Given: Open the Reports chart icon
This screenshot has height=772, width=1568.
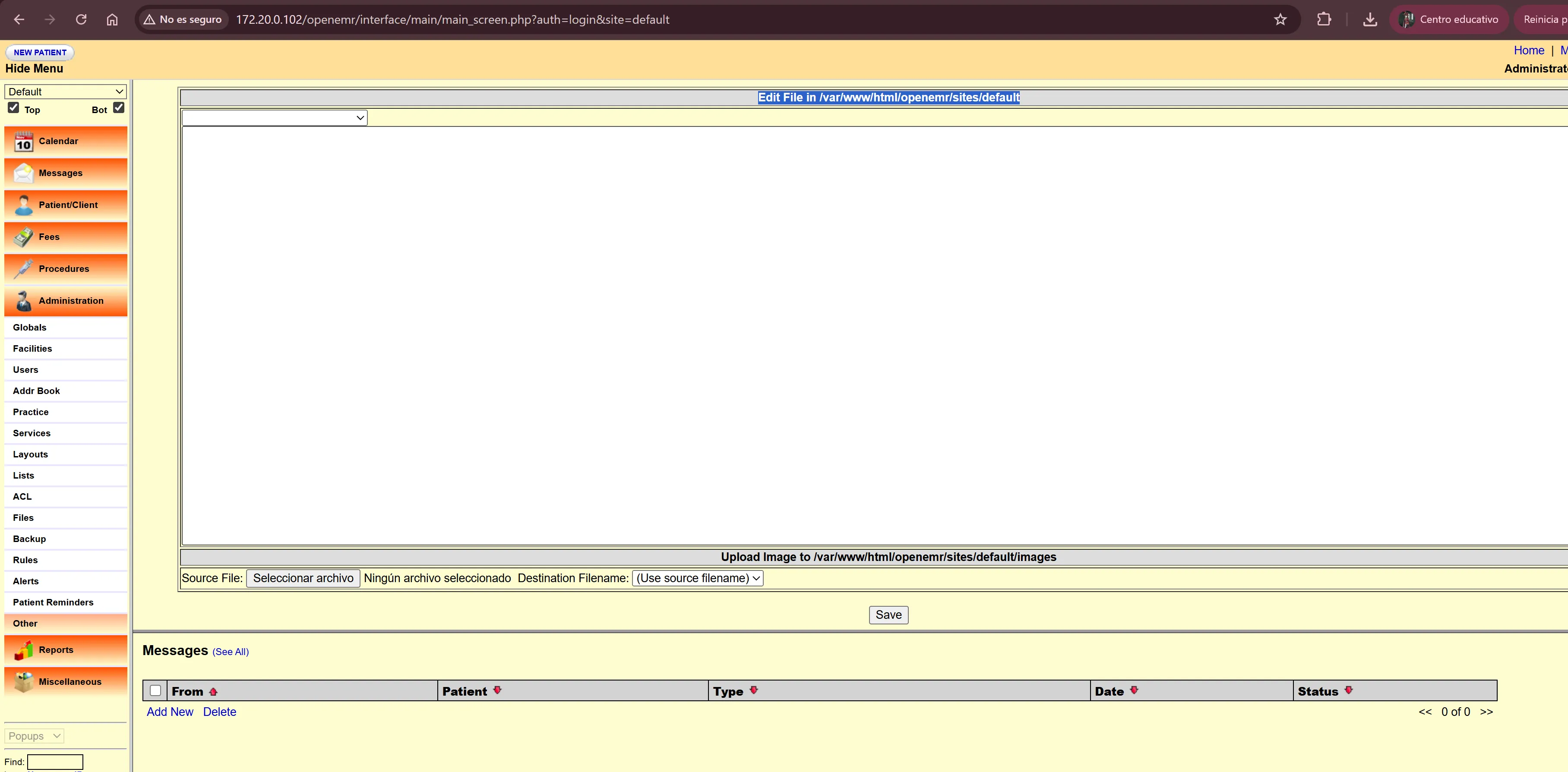Looking at the screenshot, I should click(x=24, y=650).
